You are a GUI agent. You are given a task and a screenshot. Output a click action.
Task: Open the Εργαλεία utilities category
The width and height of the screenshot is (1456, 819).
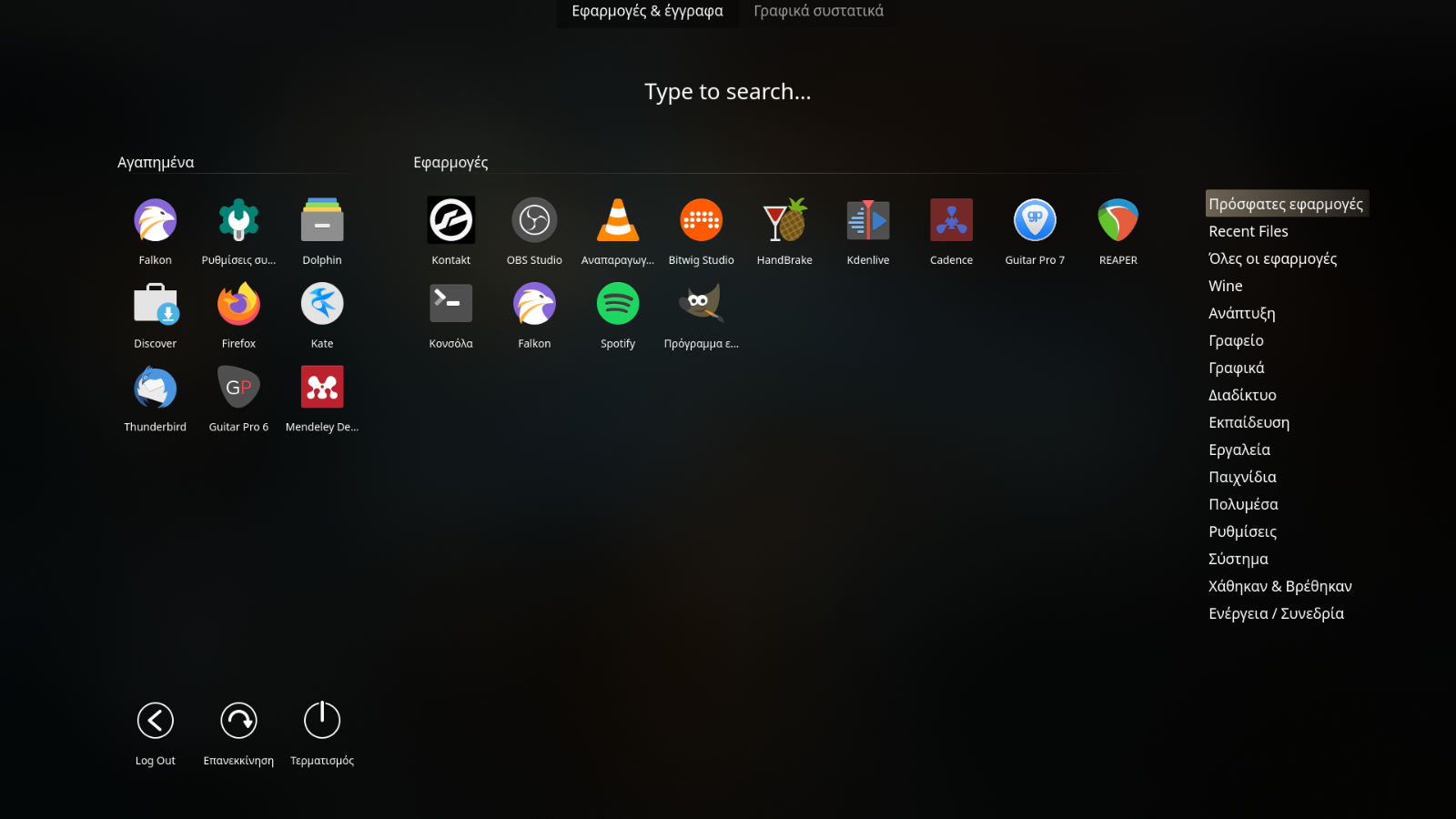pos(1239,450)
